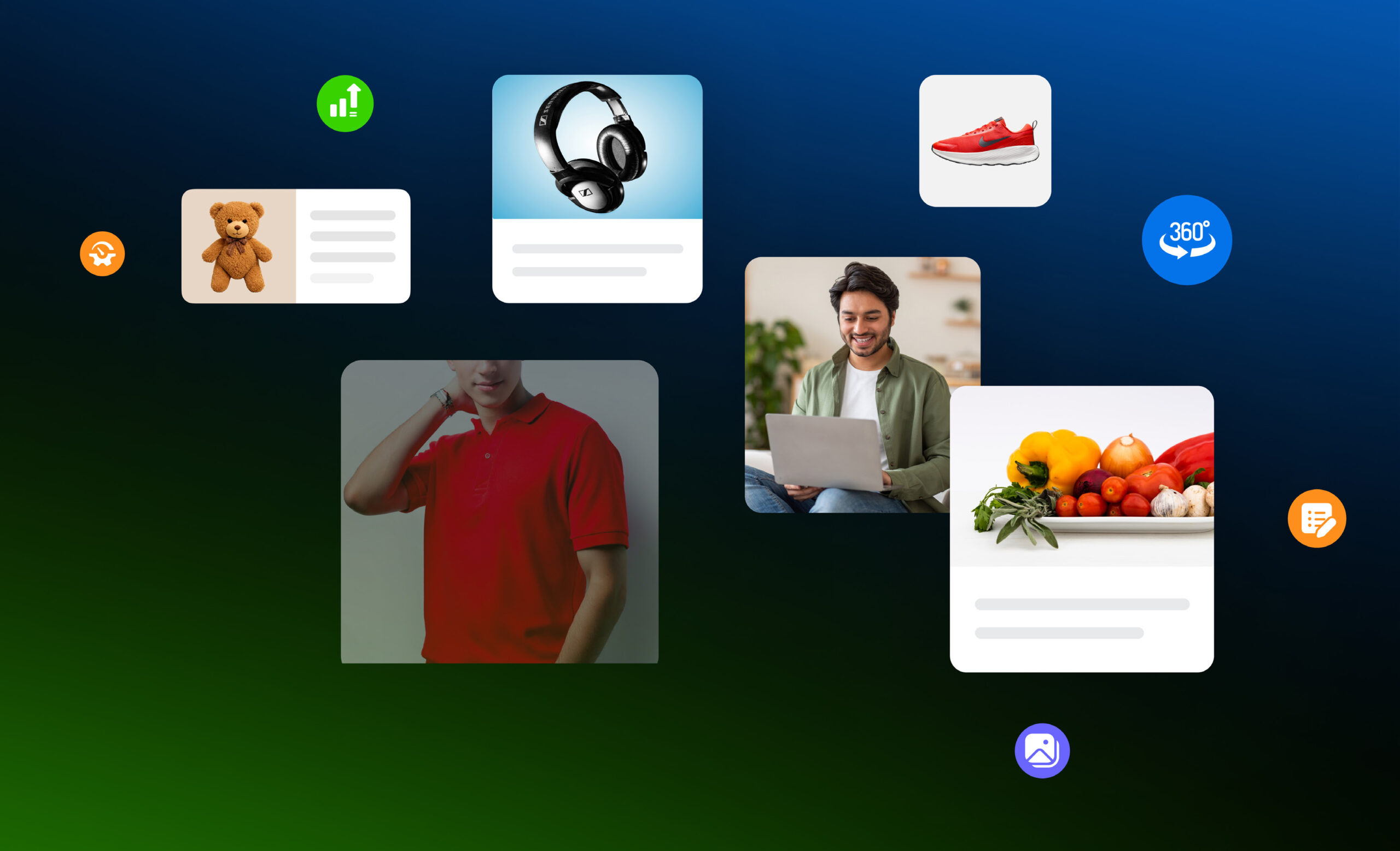Click the Sennheiser logo on headphones
Image resolution: width=1400 pixels, height=851 pixels.
click(585, 193)
